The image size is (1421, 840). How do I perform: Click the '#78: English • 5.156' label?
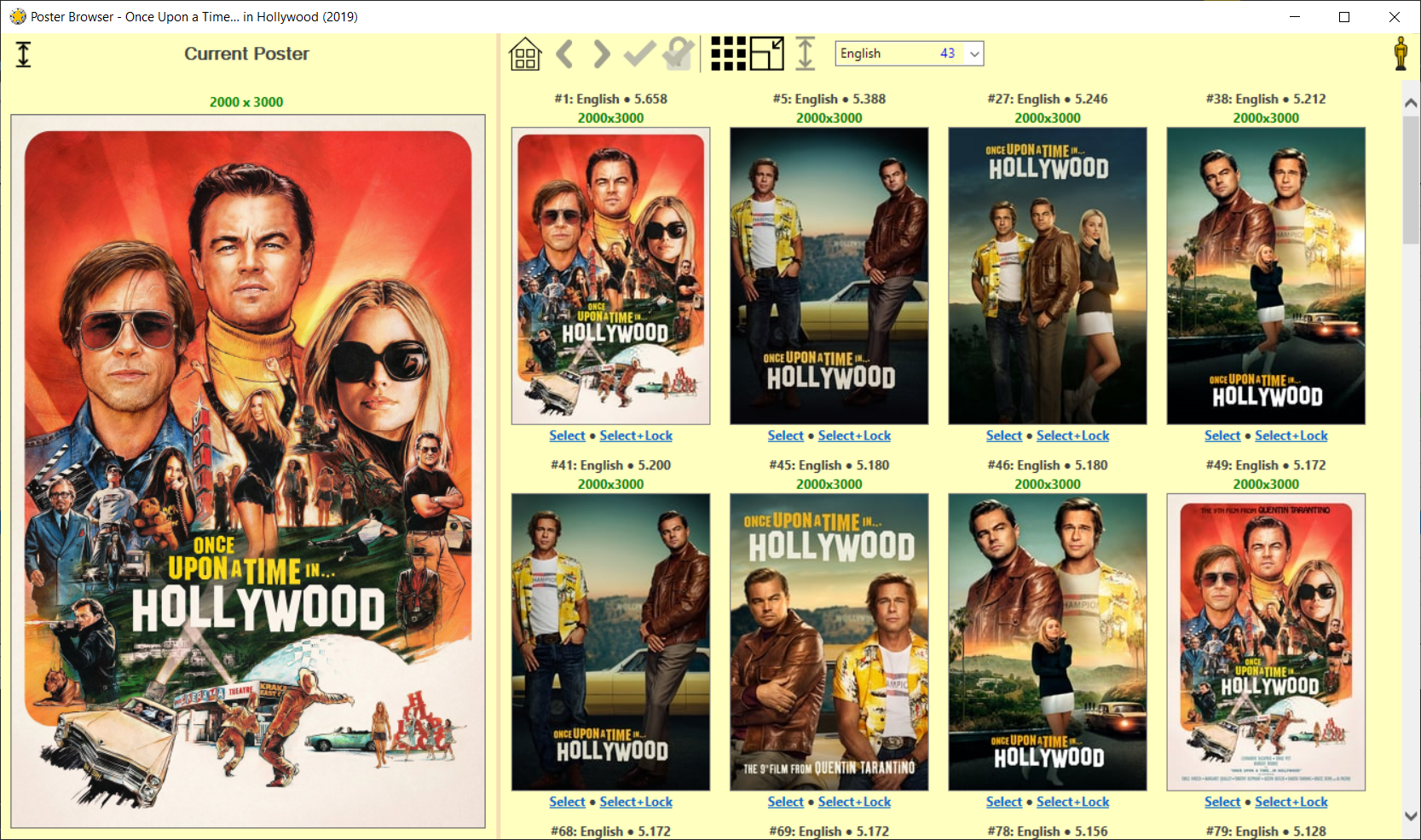[1048, 831]
